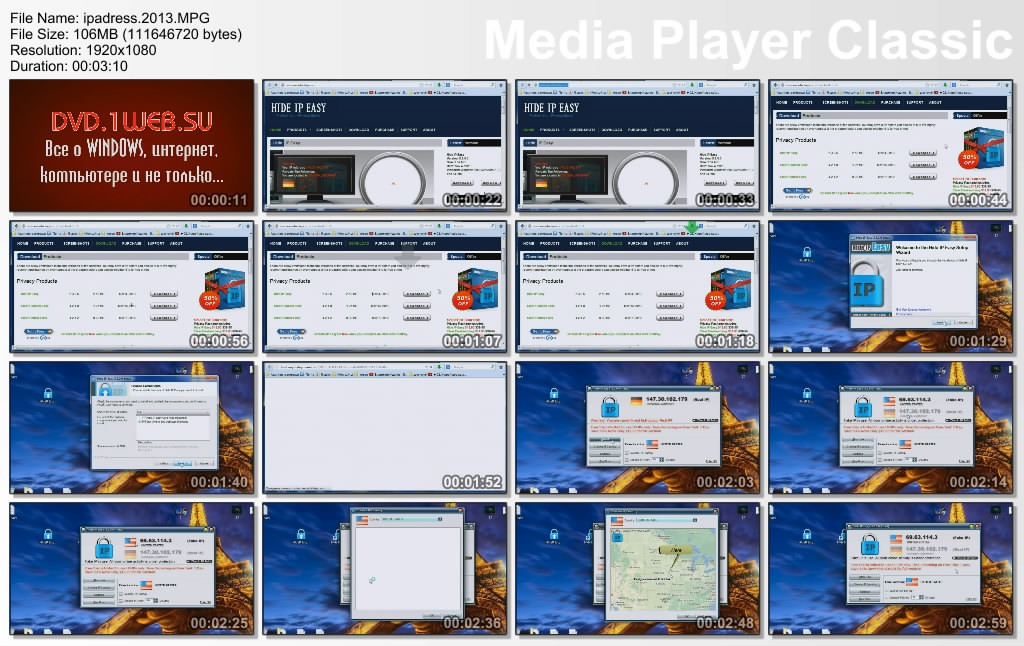Click the DOWNLOADS nav item in the 00:00:44 frame
This screenshot has width=1024, height=646.
866,102
